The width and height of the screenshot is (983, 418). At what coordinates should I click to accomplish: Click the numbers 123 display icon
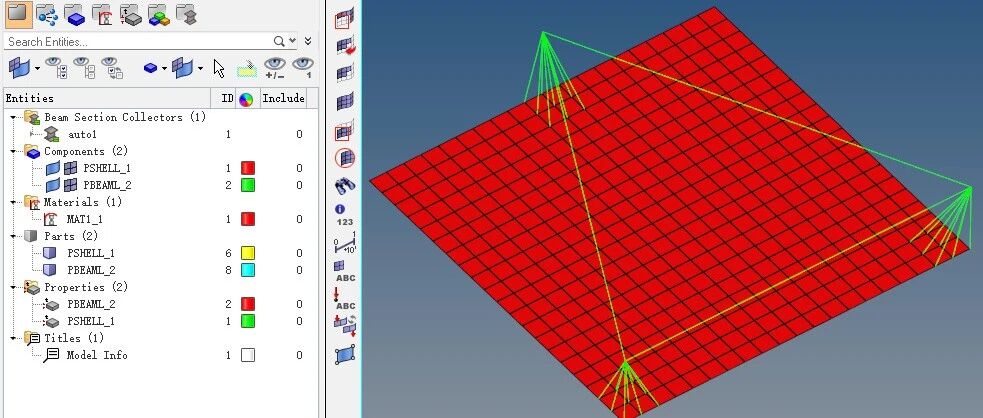click(345, 214)
